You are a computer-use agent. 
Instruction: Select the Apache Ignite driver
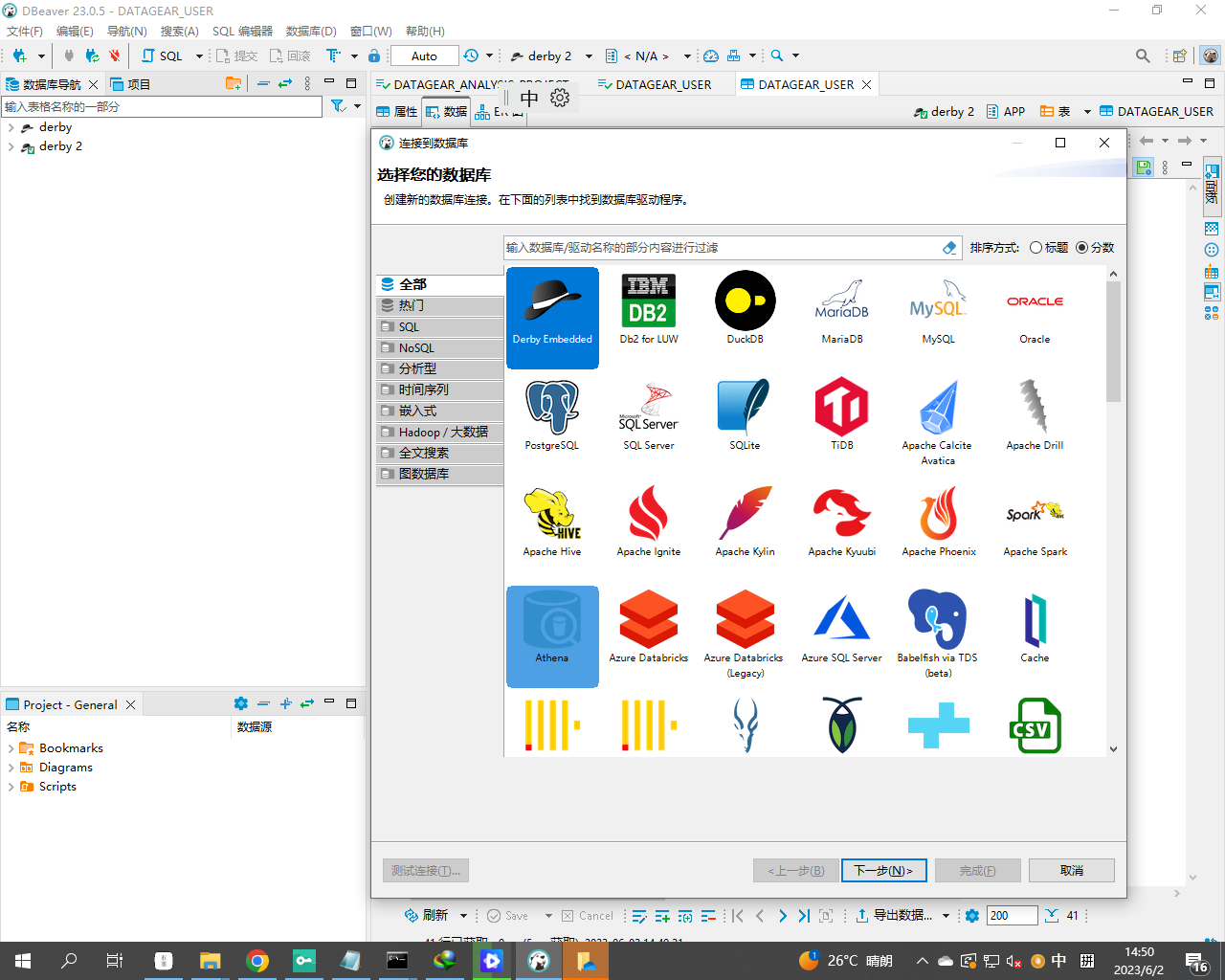[649, 522]
